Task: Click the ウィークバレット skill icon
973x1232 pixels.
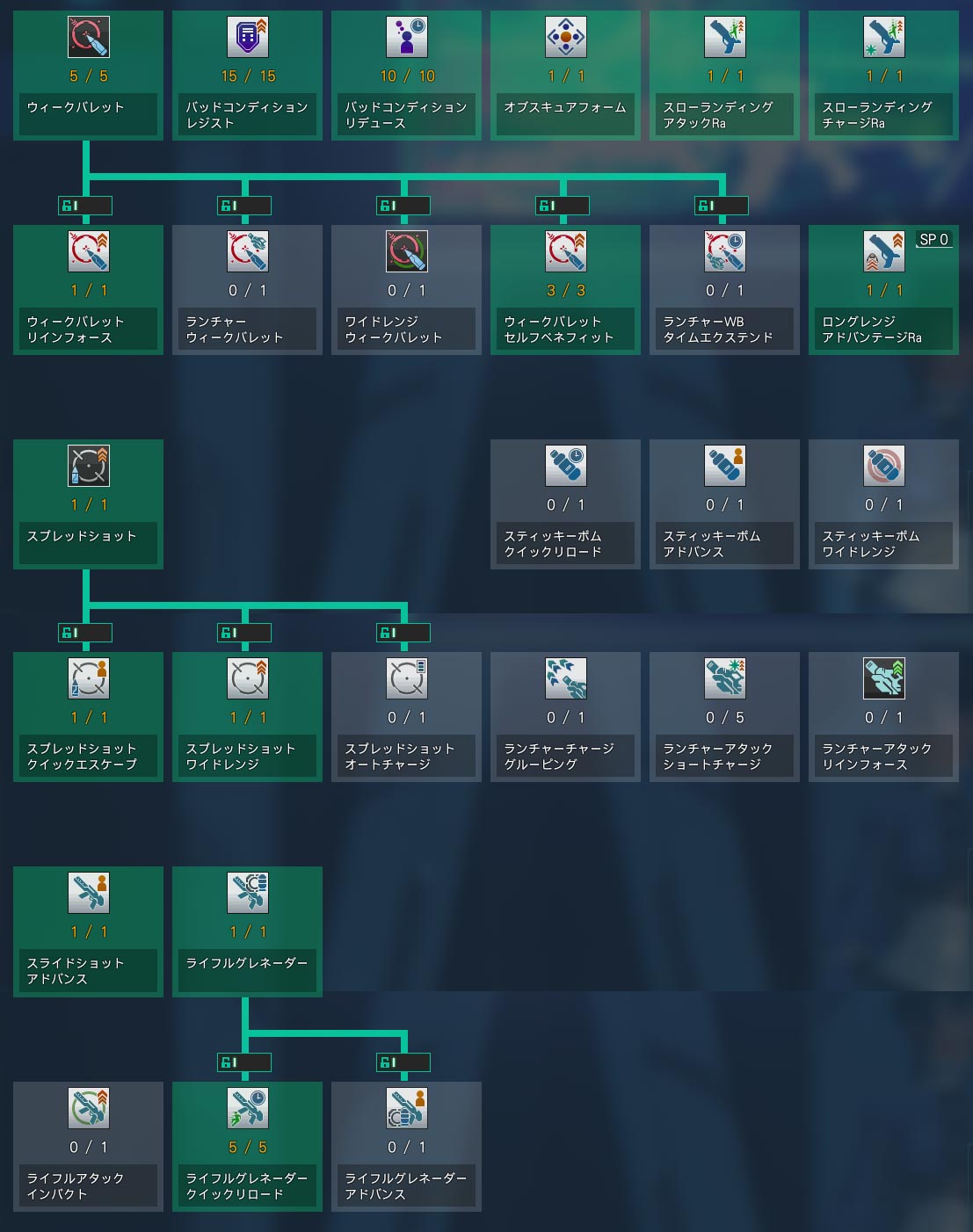Action: pyautogui.click(x=88, y=37)
